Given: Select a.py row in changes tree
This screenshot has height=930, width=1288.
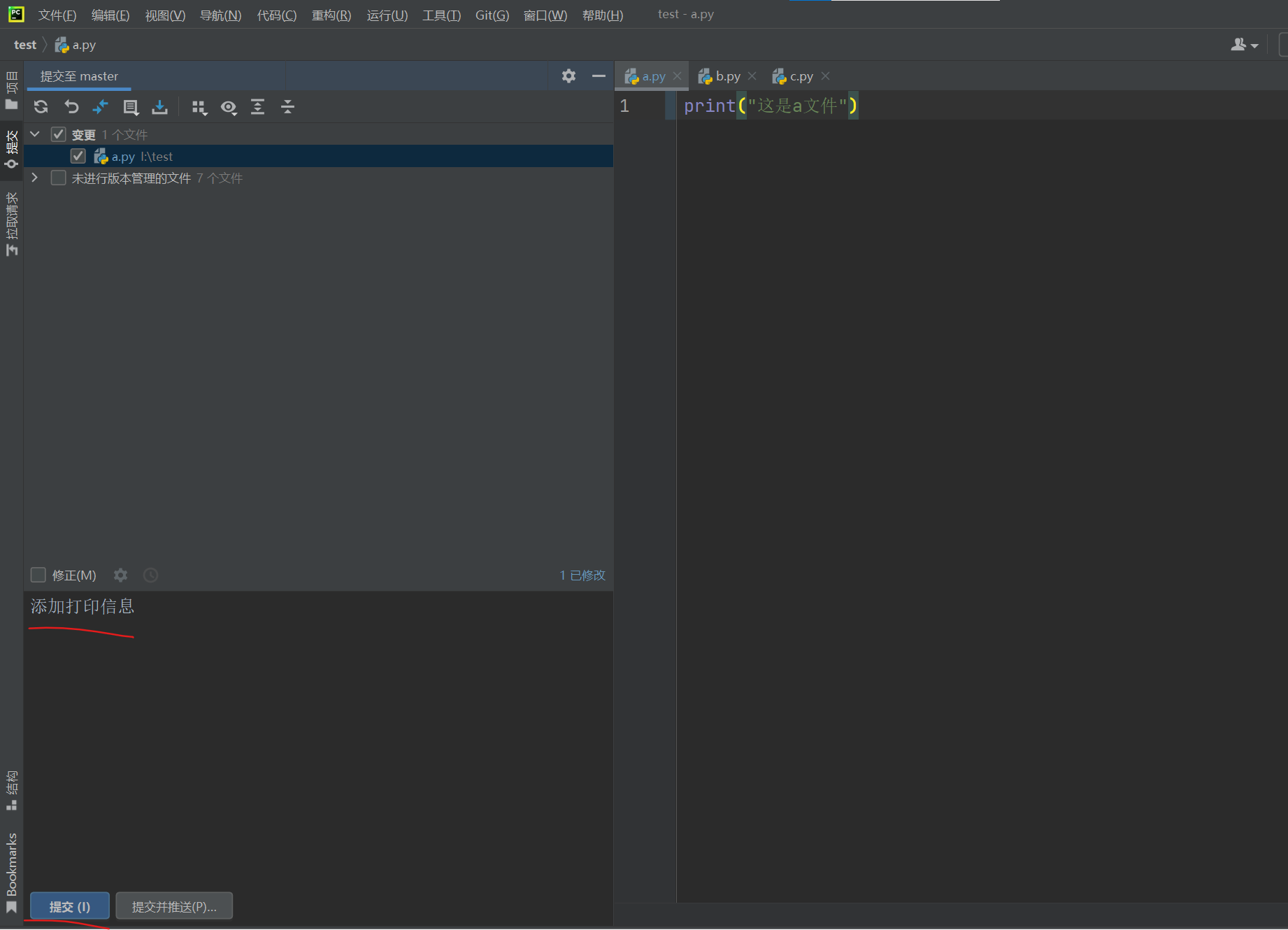Looking at the screenshot, I should point(319,156).
